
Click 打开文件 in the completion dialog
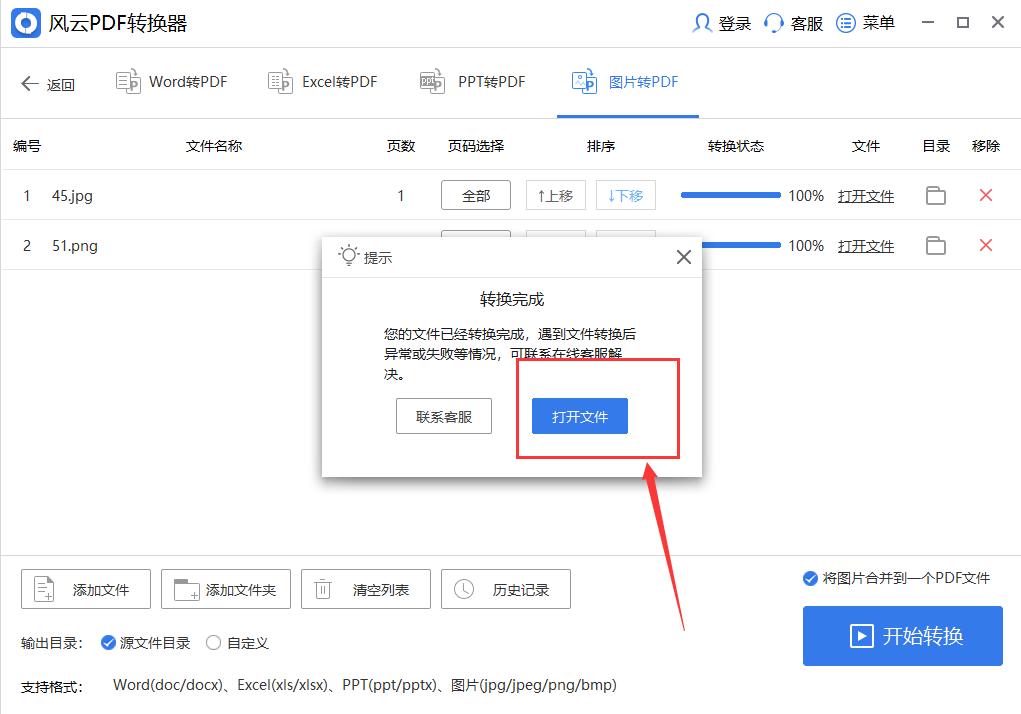point(579,417)
